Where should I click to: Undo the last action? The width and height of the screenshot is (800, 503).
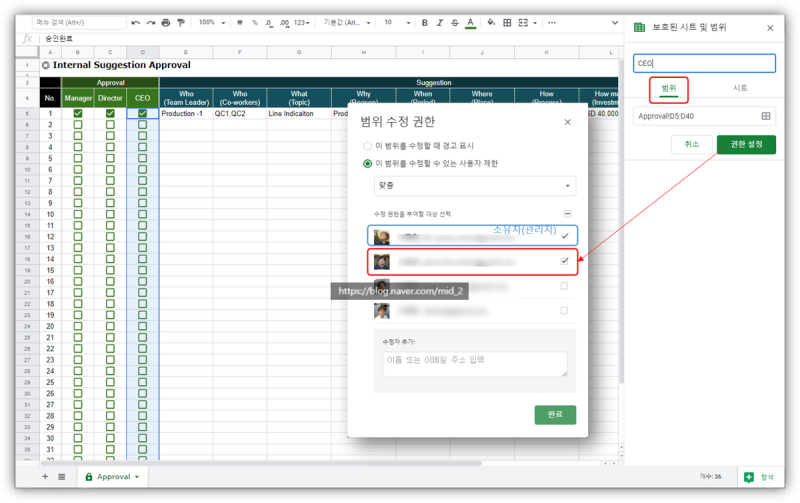click(135, 22)
